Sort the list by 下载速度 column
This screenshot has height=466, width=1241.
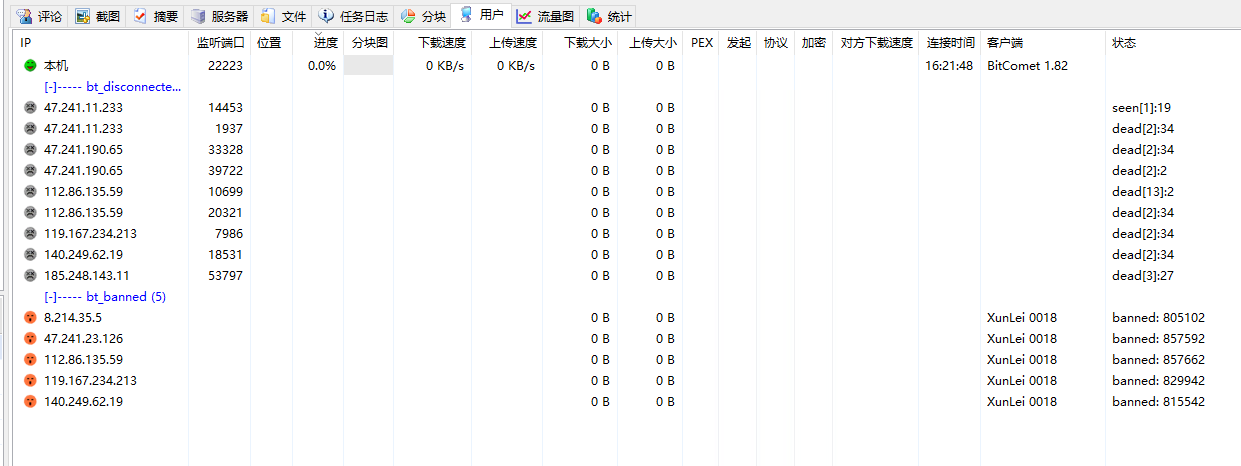click(x=441, y=43)
